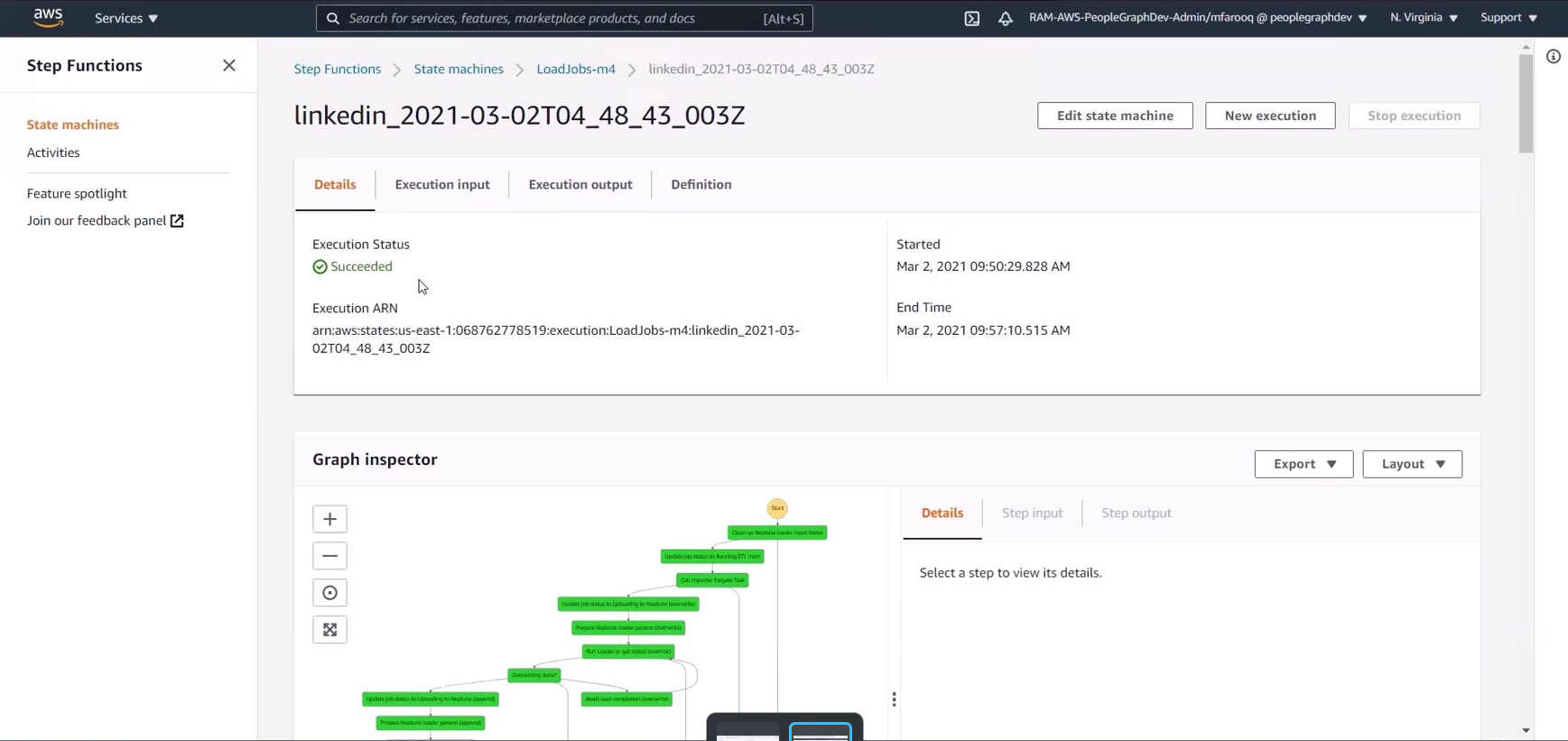Open the Definition tab
The width and height of the screenshot is (1568, 741).
pyautogui.click(x=701, y=185)
